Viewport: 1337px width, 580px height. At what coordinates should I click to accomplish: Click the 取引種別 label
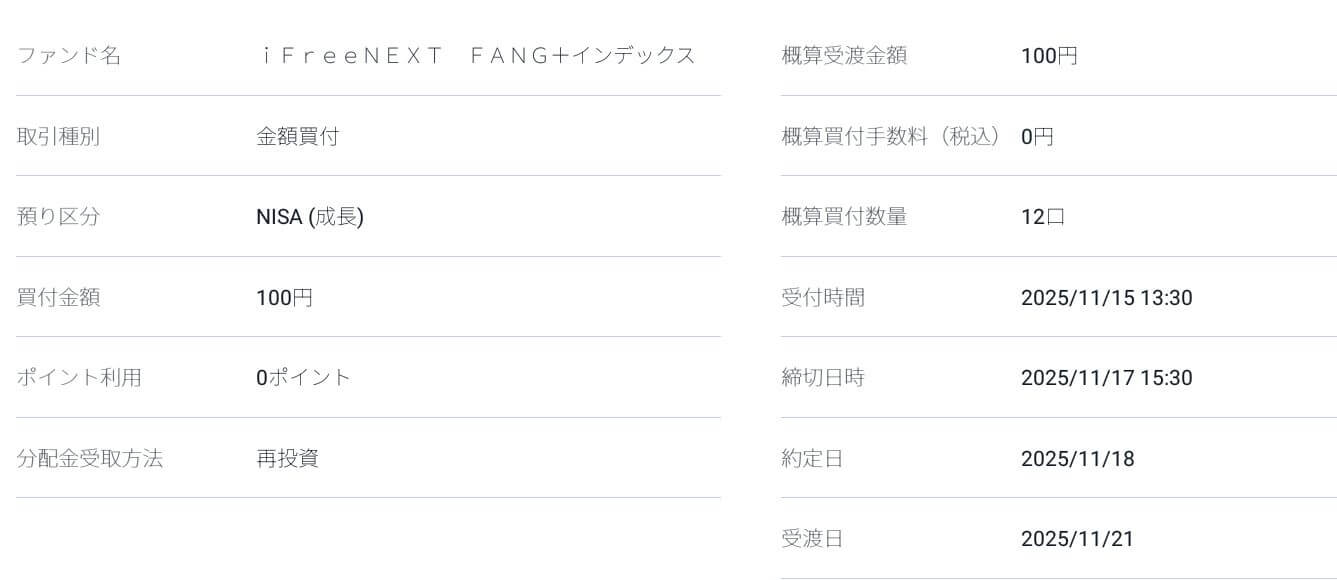pos(58,137)
